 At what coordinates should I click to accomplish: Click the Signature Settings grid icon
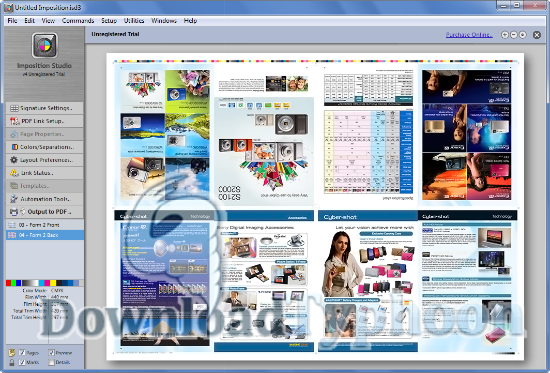click(14, 108)
